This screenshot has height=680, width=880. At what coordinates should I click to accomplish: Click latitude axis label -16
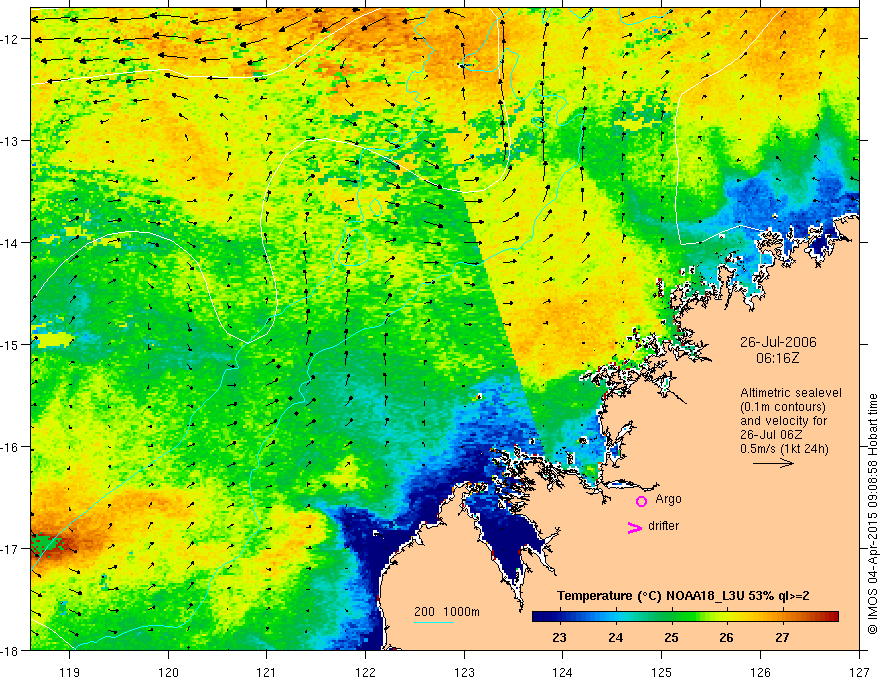tap(10, 447)
